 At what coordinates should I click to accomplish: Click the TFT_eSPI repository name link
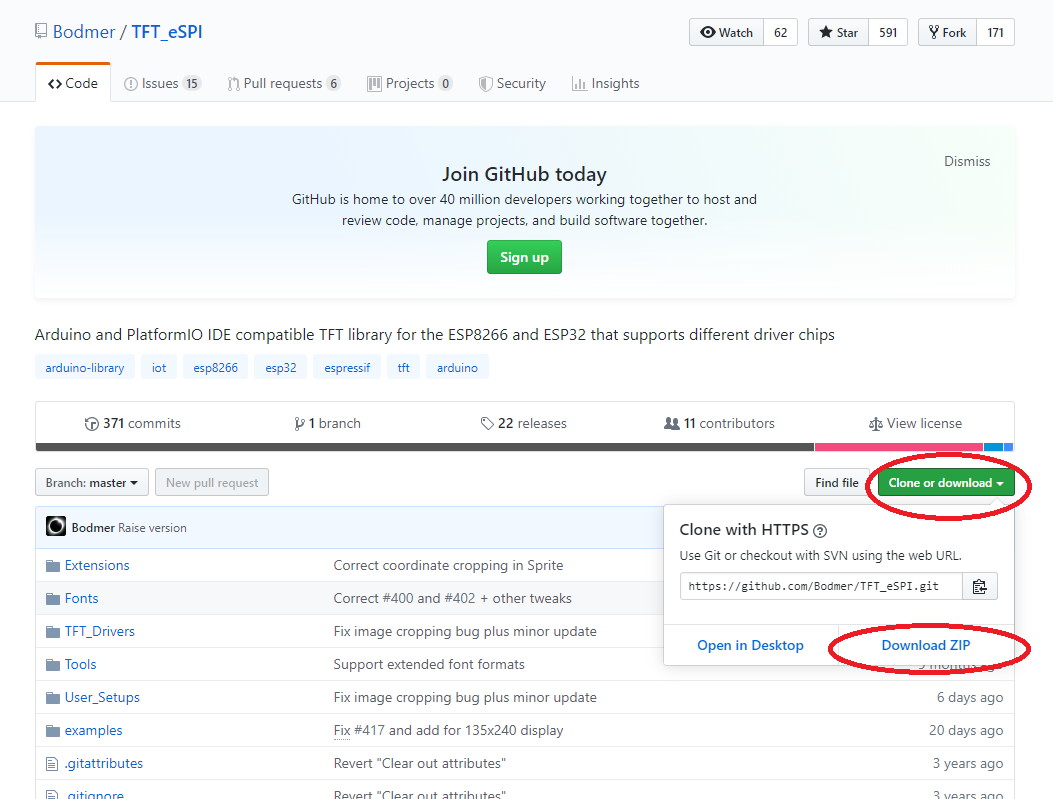(167, 32)
